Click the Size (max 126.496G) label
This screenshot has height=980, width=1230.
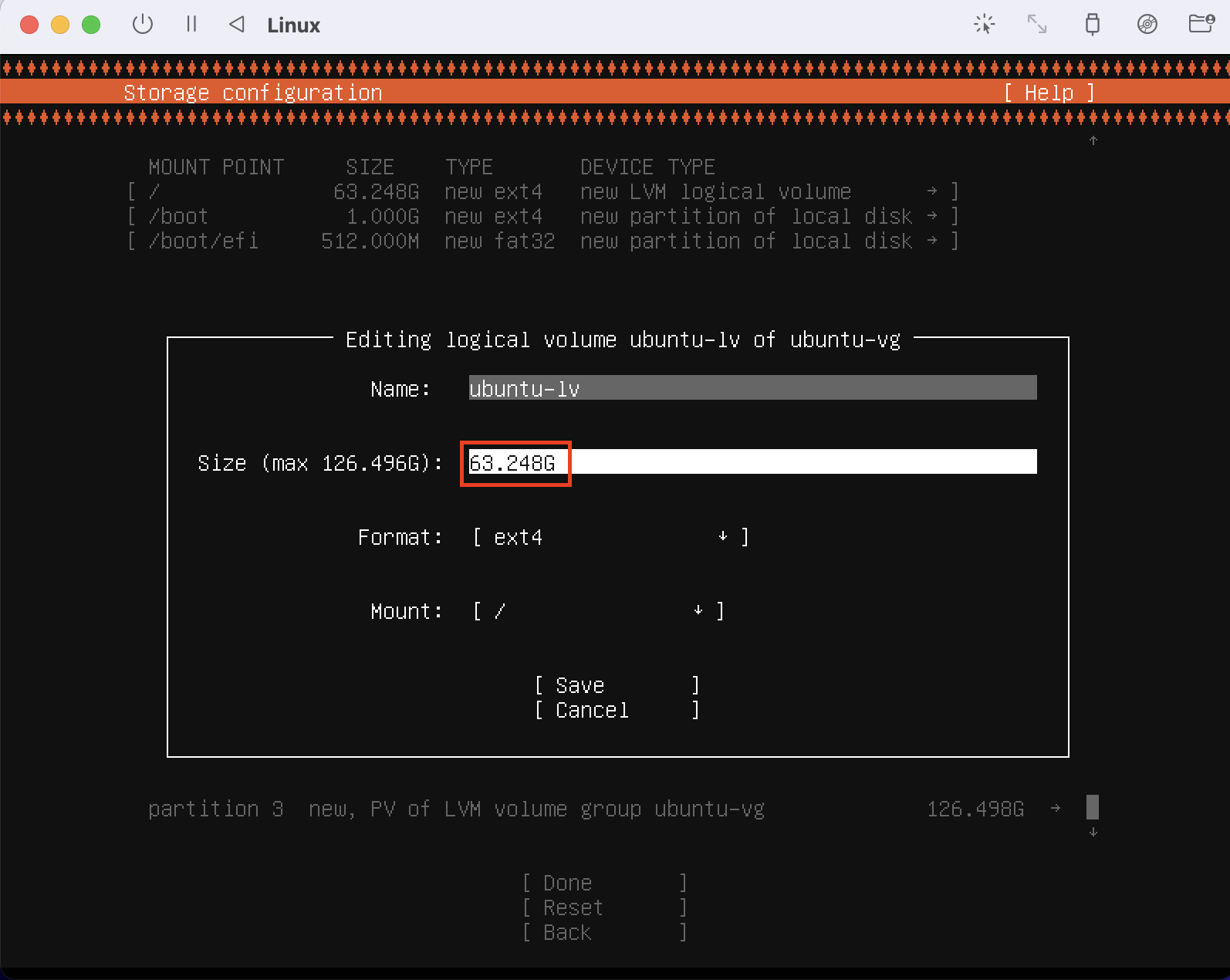coord(320,463)
